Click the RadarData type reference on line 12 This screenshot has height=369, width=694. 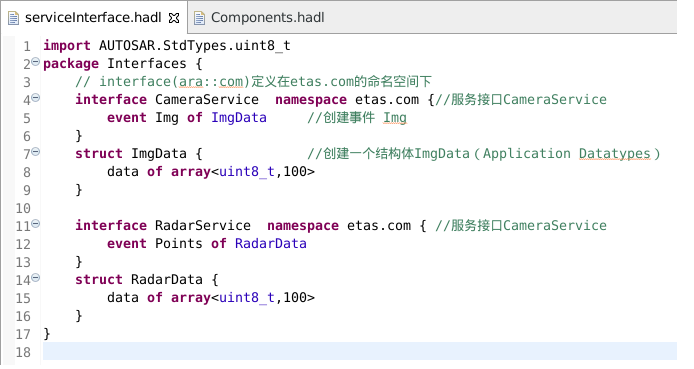(270, 244)
